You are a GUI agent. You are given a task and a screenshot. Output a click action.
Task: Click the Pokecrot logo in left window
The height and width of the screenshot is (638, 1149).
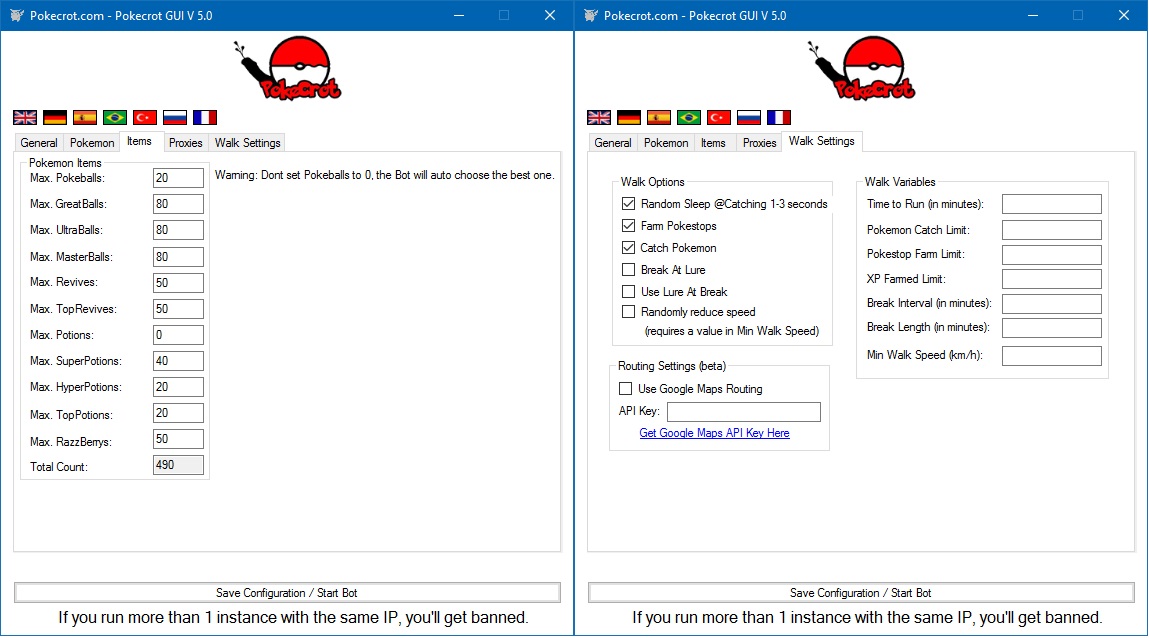click(288, 69)
